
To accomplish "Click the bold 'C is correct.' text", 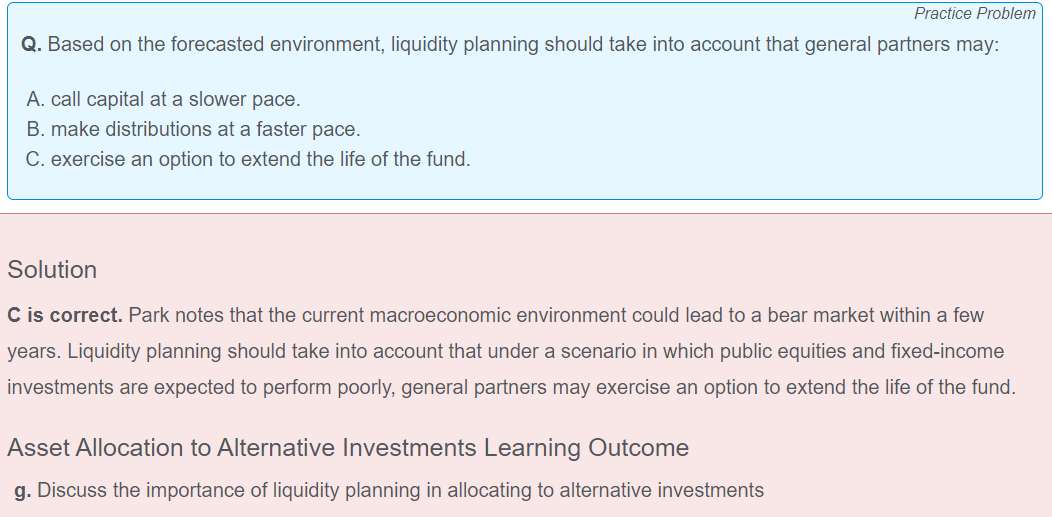I will point(65,316).
